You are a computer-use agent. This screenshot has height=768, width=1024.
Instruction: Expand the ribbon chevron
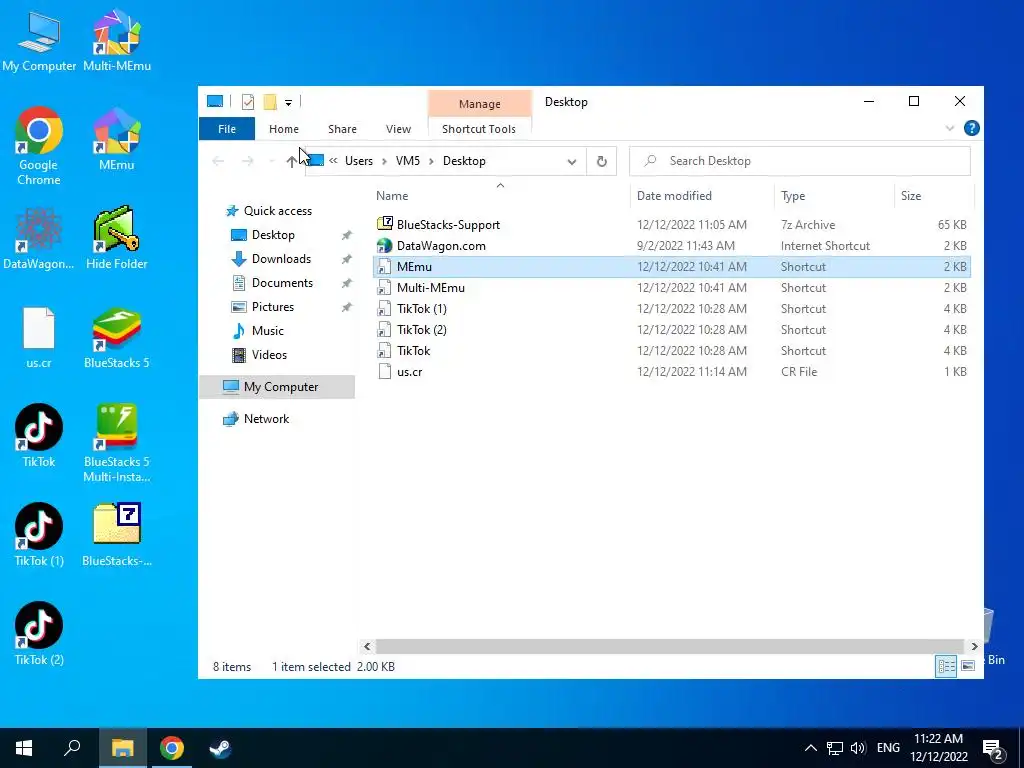(x=950, y=129)
